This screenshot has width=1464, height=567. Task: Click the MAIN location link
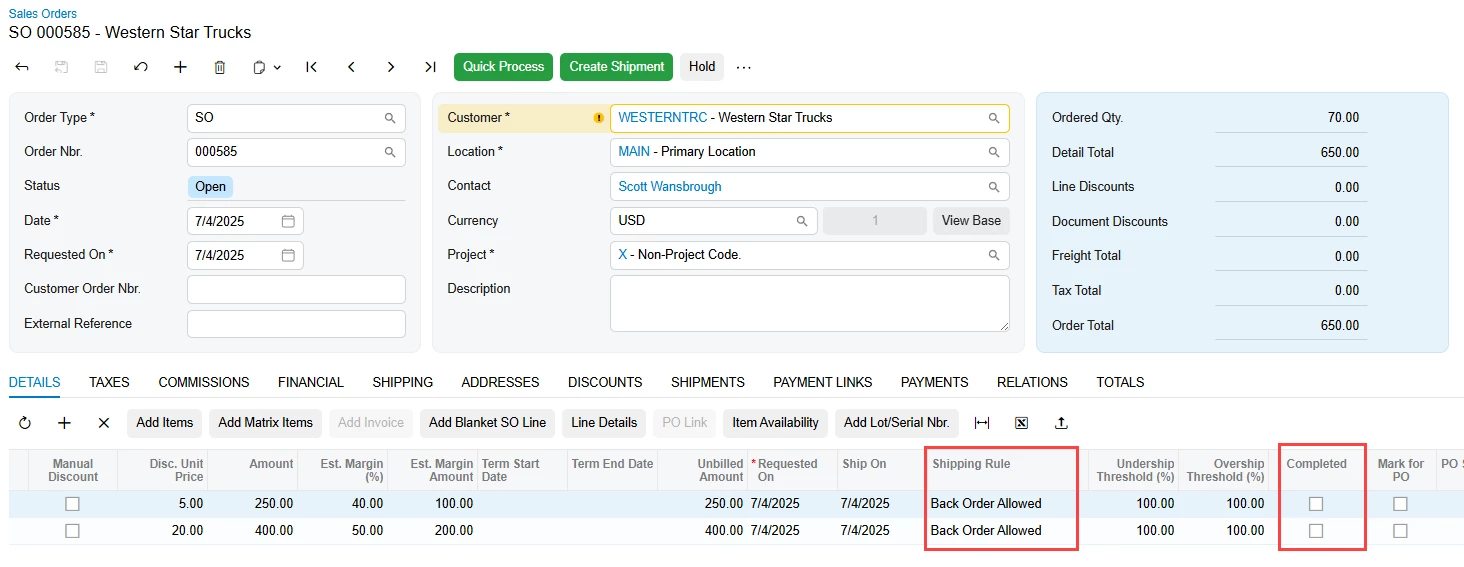click(634, 151)
